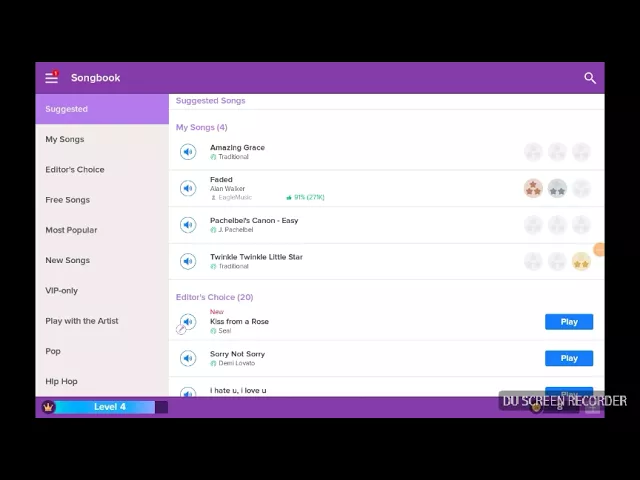Screen dimensions: 640x480
Task: Open the hamburger menu with notification badge
Action: click(x=51, y=77)
